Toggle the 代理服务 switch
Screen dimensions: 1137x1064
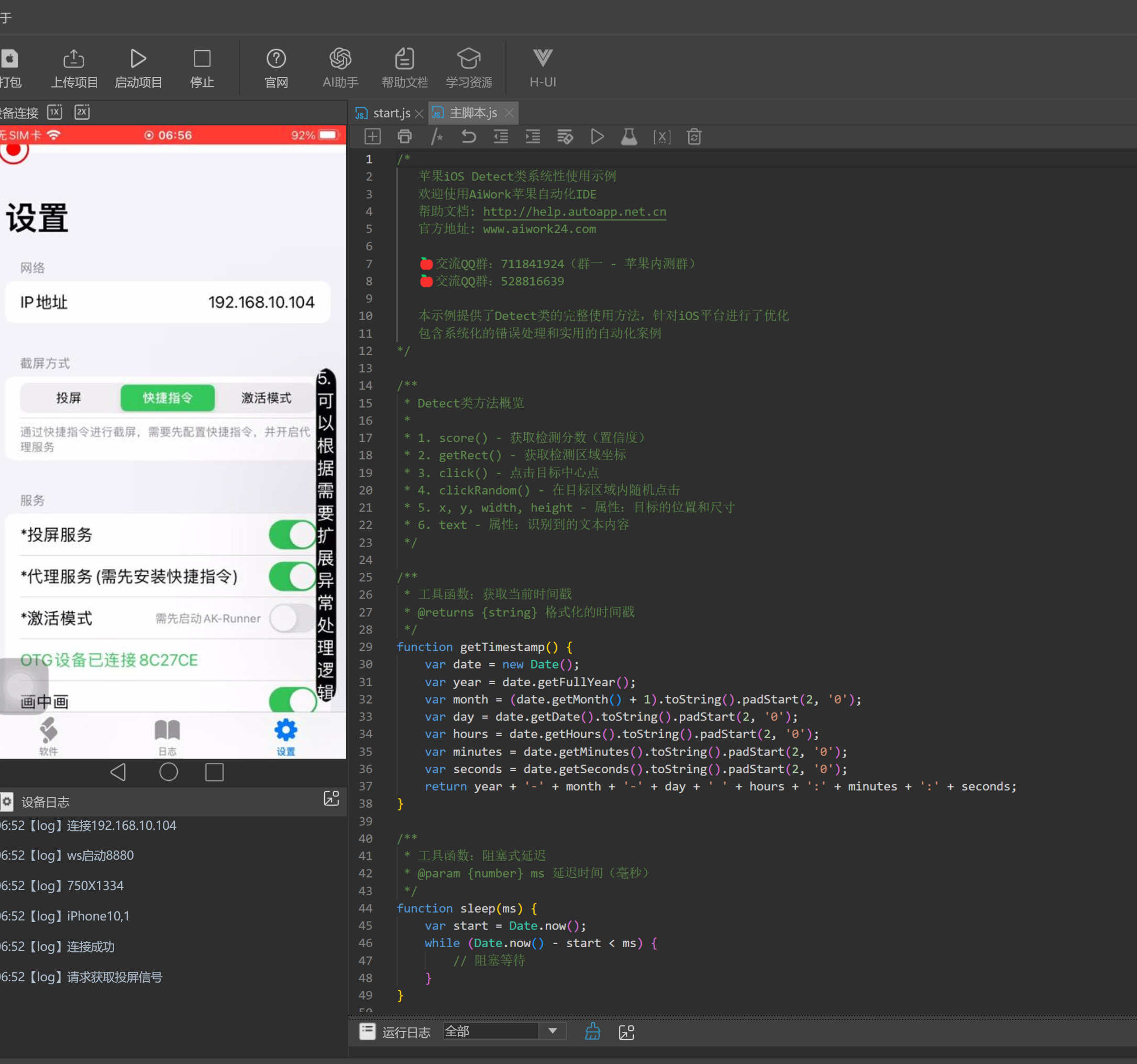click(x=292, y=576)
